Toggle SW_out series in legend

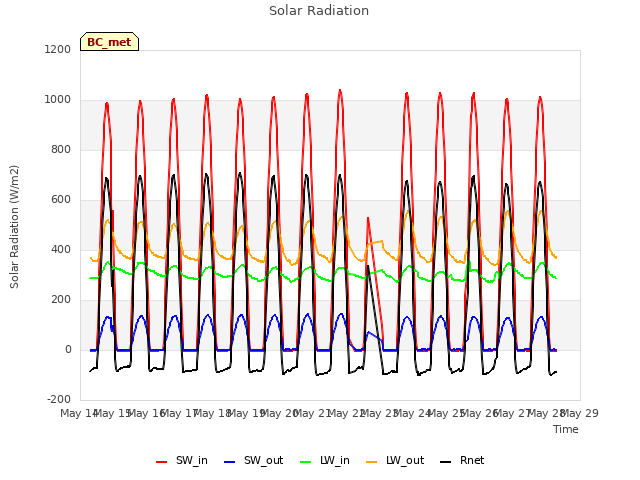[x=253, y=460]
